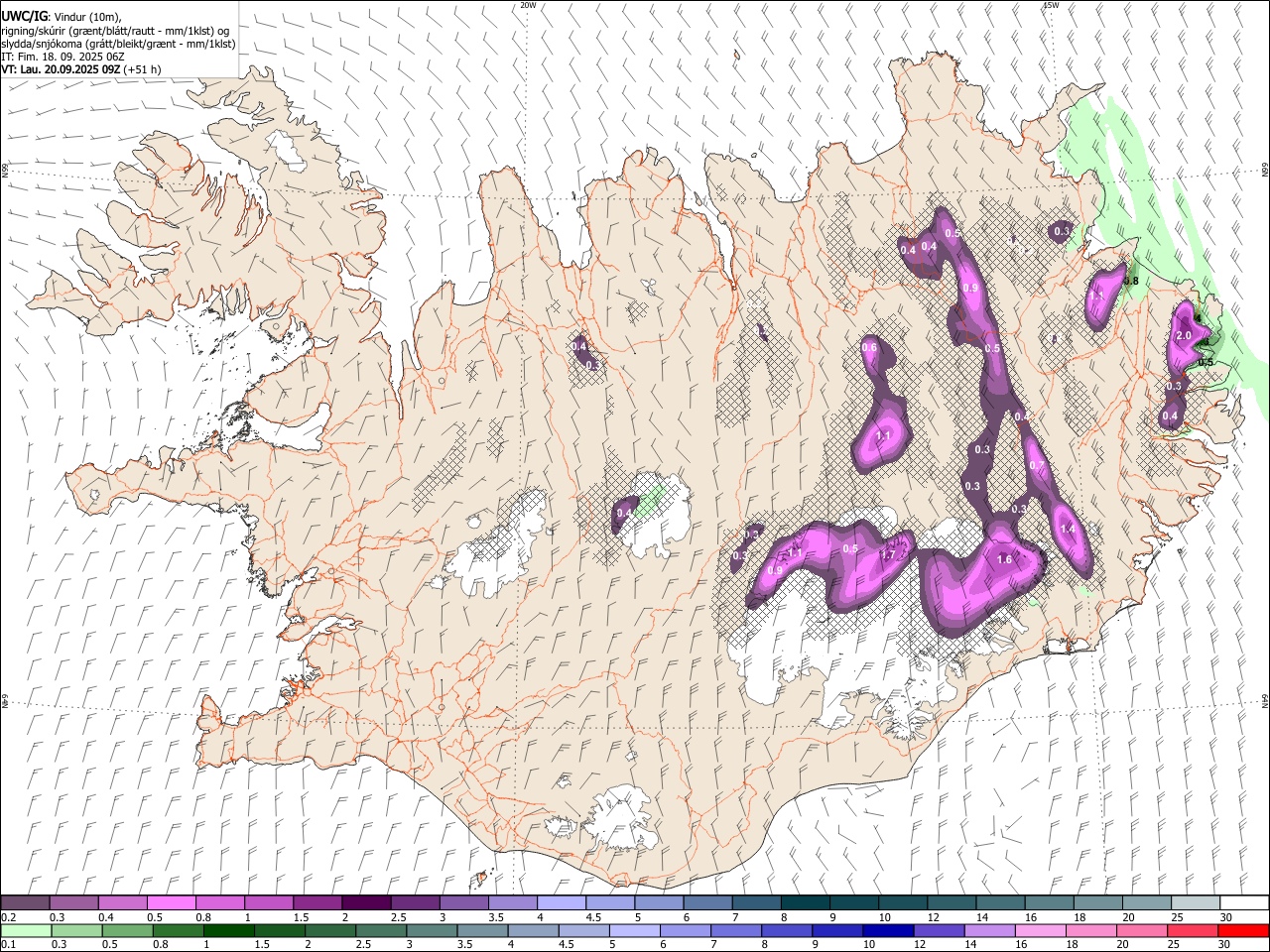Click pale grey upper swatch labeled 25
This screenshot has width=1270, height=952.
point(1195,902)
